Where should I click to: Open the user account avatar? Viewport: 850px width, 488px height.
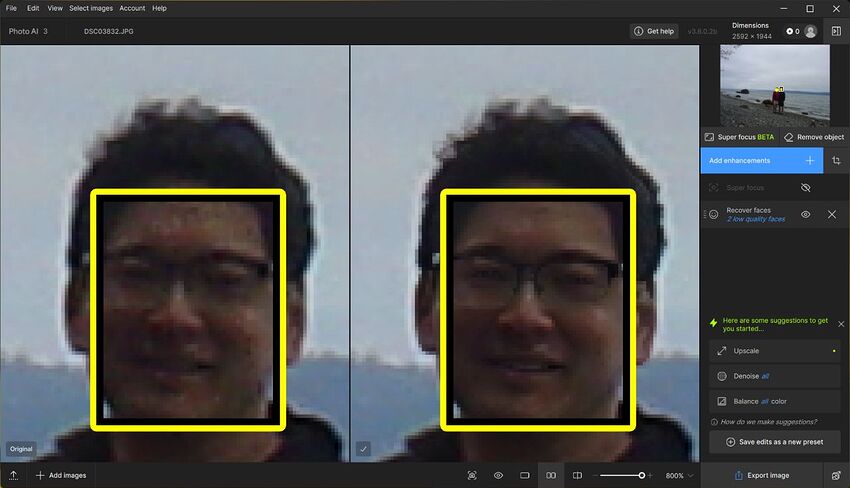click(x=810, y=31)
